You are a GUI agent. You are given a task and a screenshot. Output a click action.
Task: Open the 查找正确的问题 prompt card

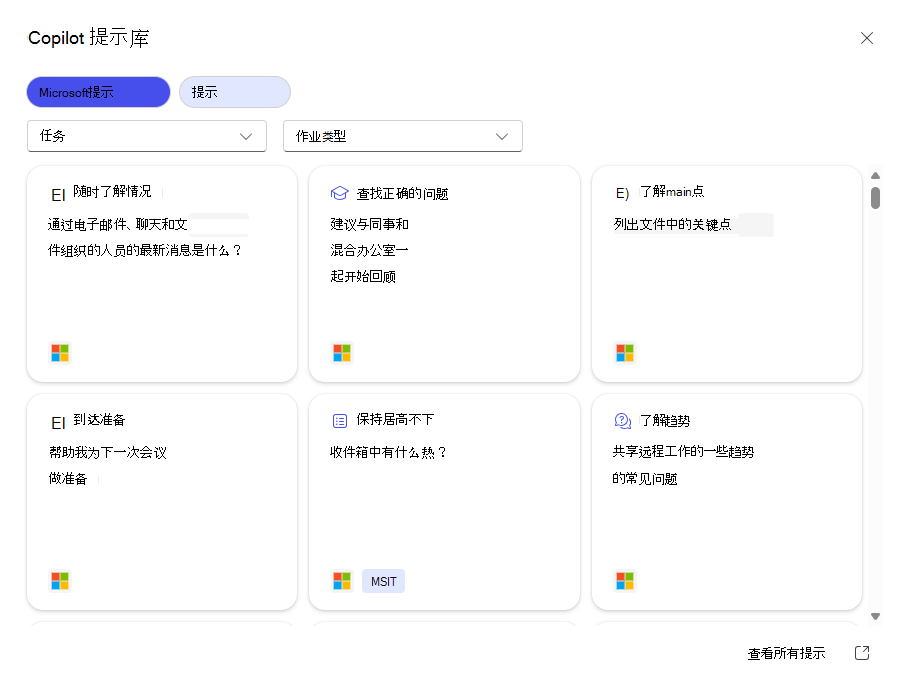pyautogui.click(x=444, y=273)
